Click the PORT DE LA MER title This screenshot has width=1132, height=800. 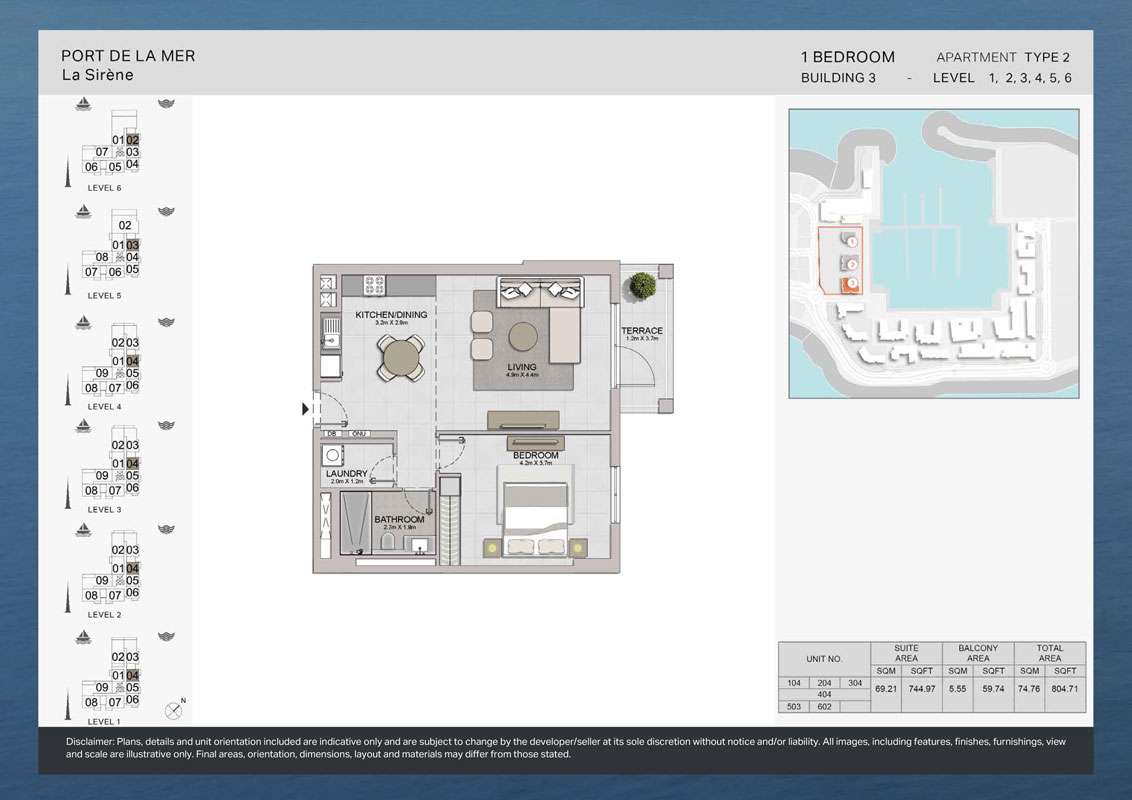128,56
